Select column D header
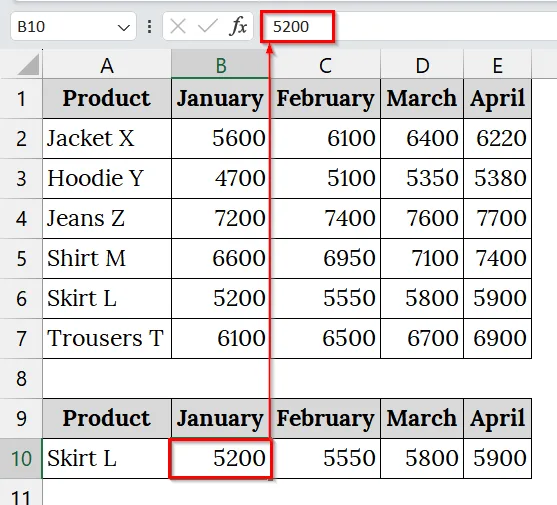 [422, 64]
